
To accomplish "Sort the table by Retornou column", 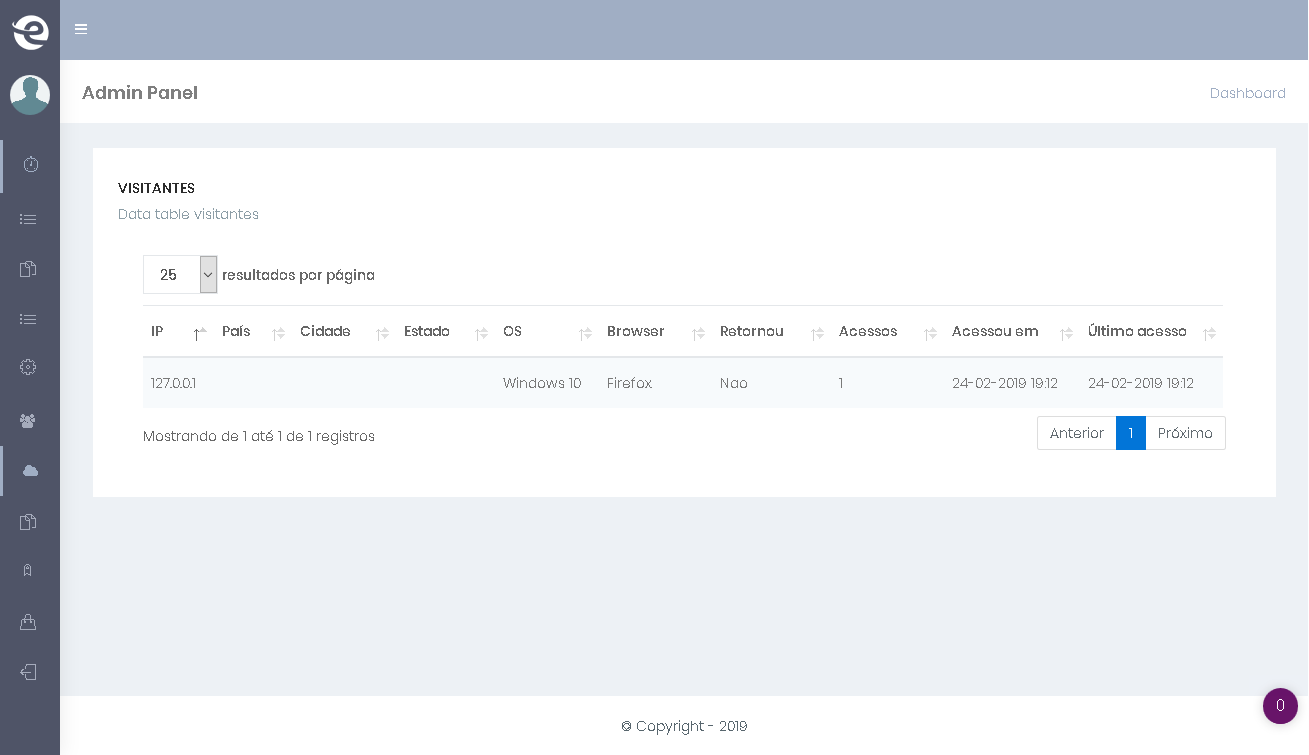I will coord(771,332).
